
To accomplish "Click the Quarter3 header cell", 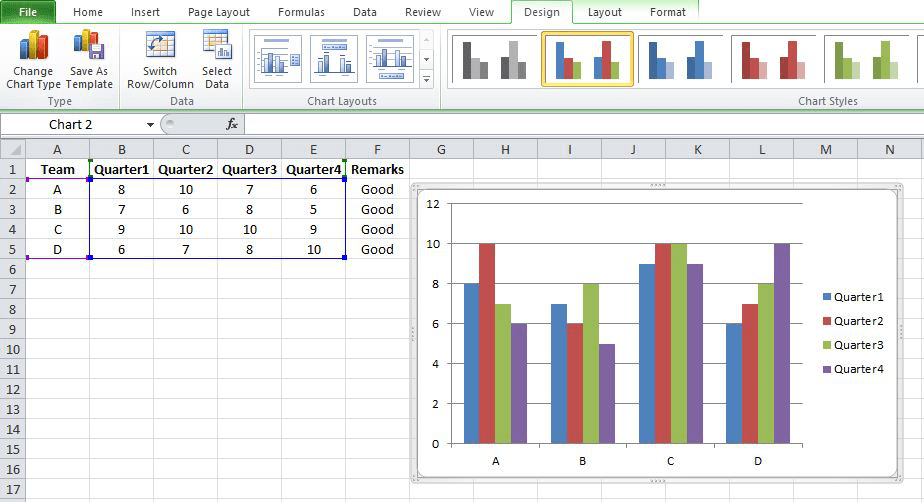I will [x=249, y=170].
